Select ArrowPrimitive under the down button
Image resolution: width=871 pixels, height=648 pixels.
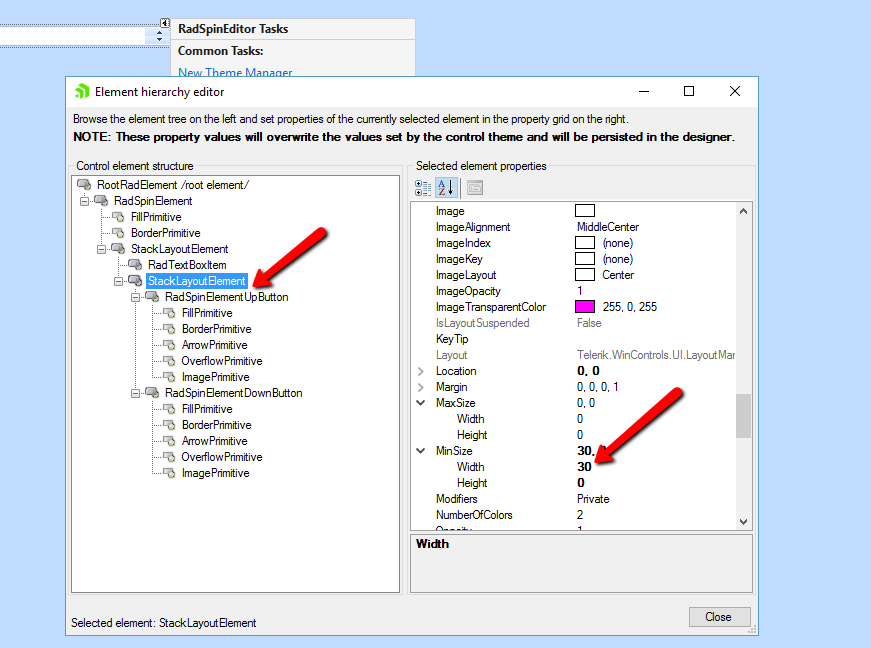pyautogui.click(x=214, y=441)
